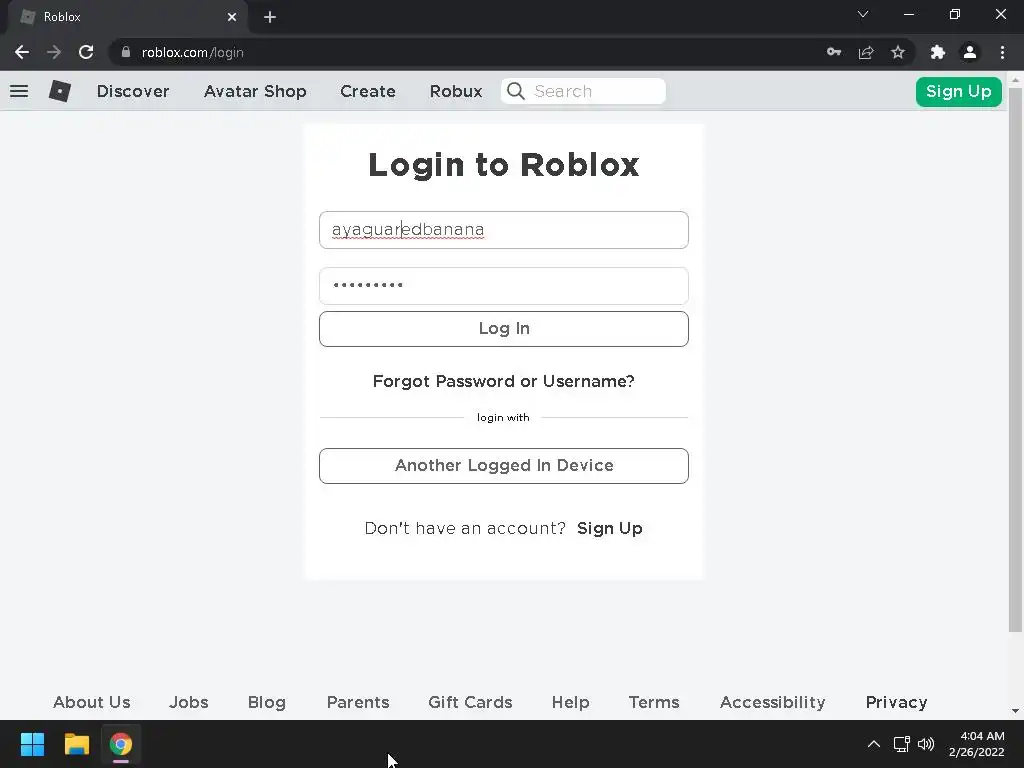1024x768 pixels.
Task: Click the green Sign Up button
Action: 959,91
